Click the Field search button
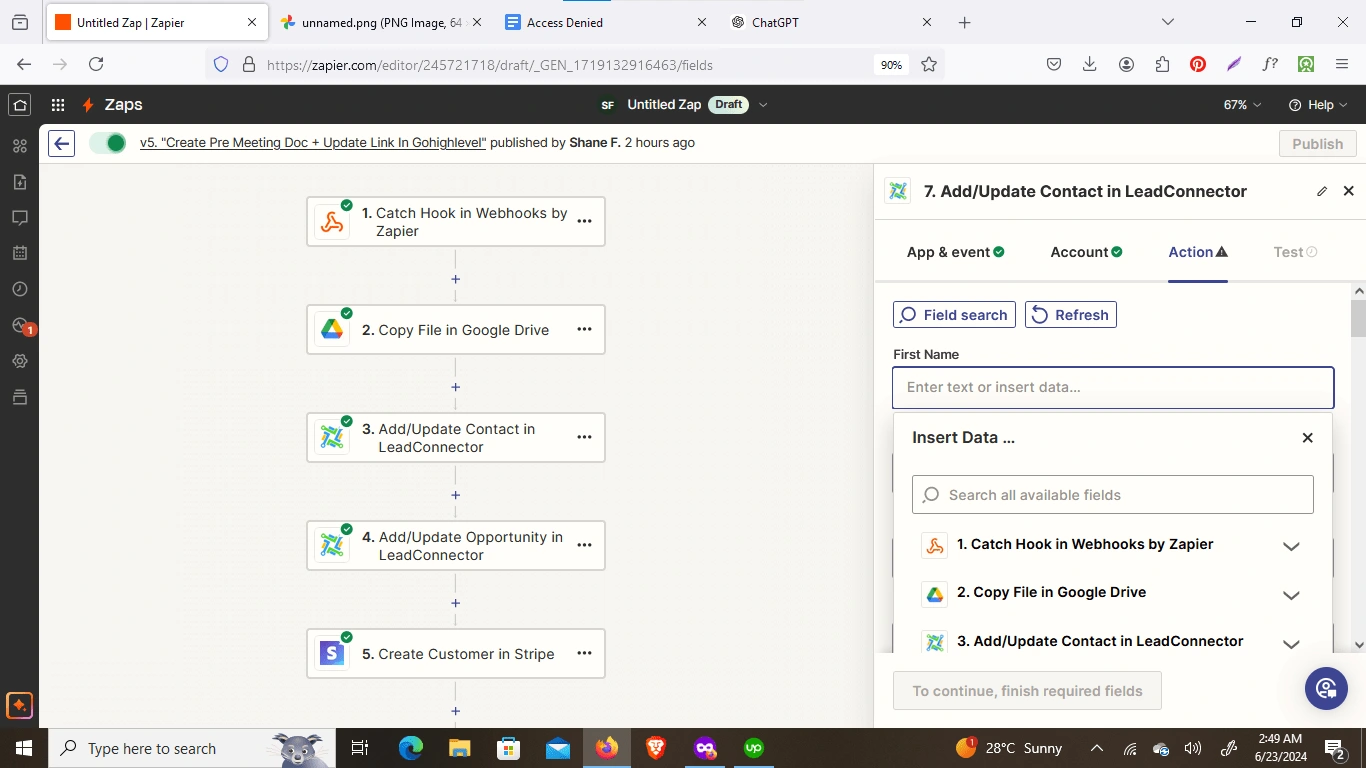Viewport: 1366px width, 768px height. 954,315
